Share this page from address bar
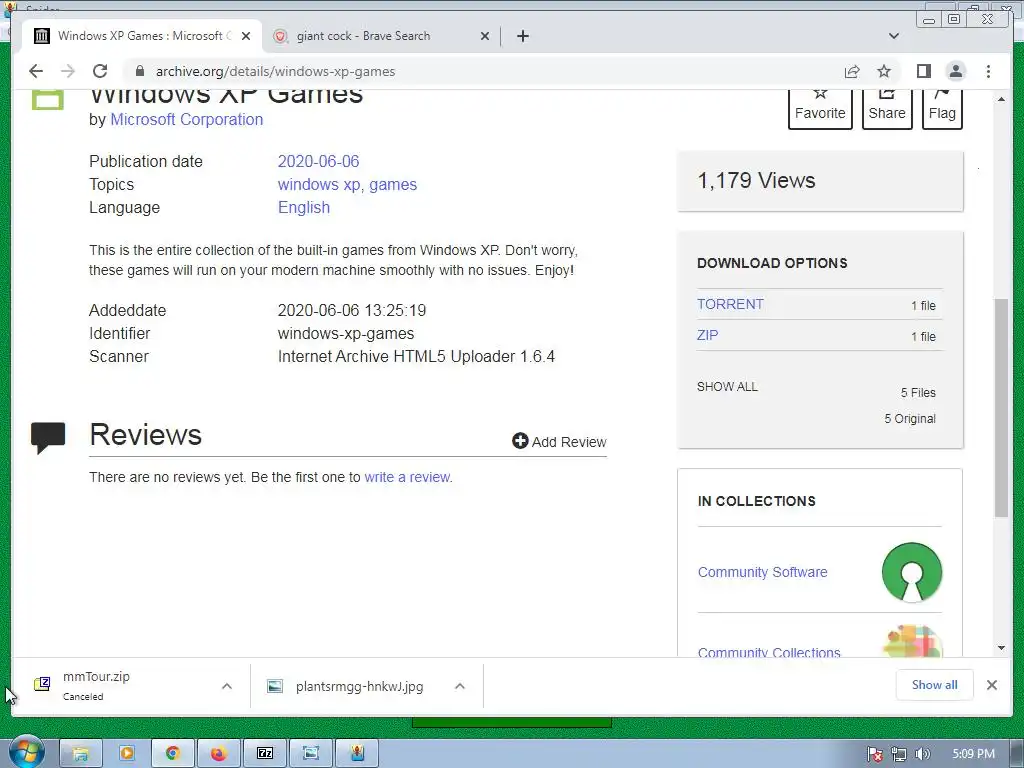Viewport: 1024px width, 768px height. (852, 71)
